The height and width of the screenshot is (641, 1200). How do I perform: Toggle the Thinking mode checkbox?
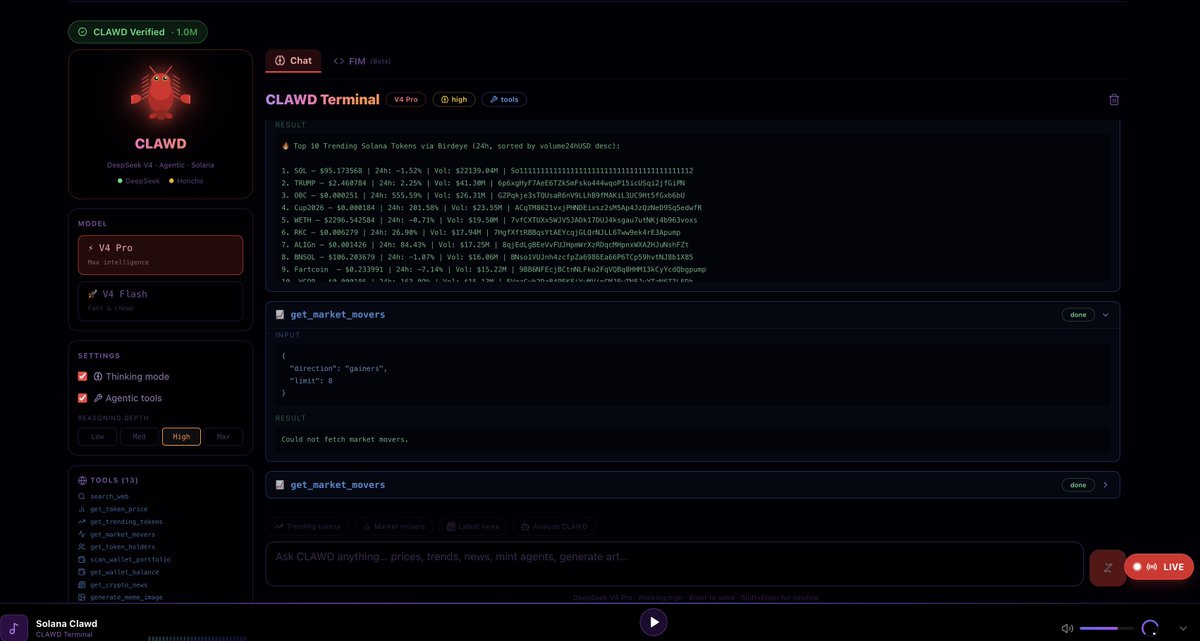coord(83,377)
